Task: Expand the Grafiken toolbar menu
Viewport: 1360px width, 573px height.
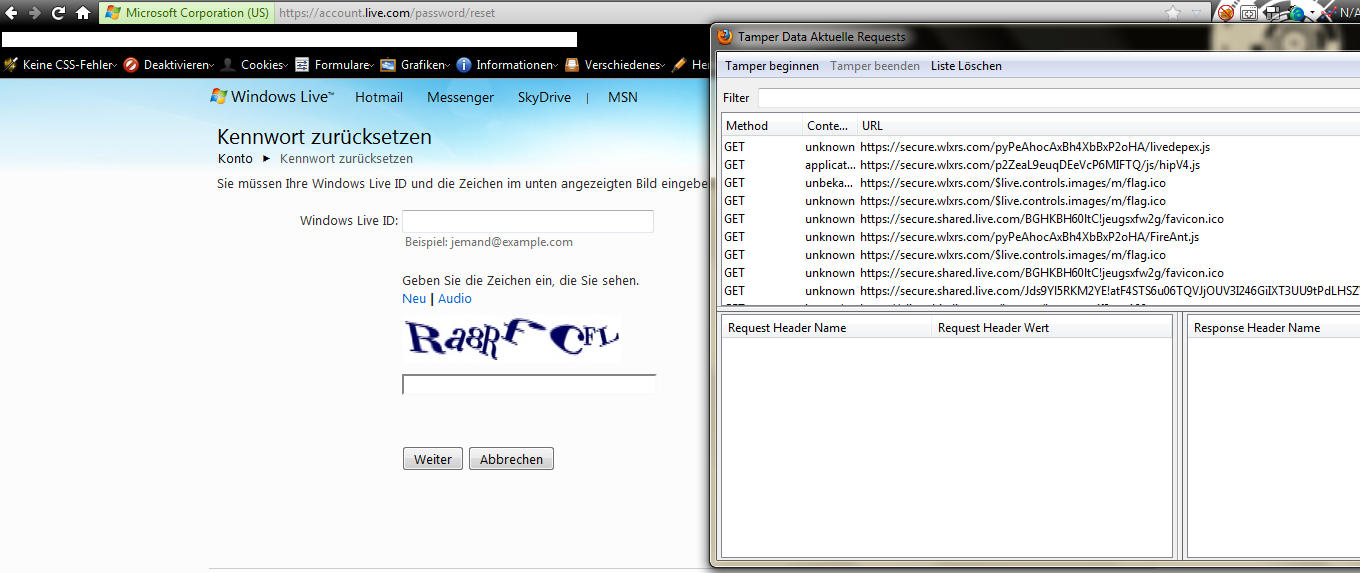Action: click(415, 65)
